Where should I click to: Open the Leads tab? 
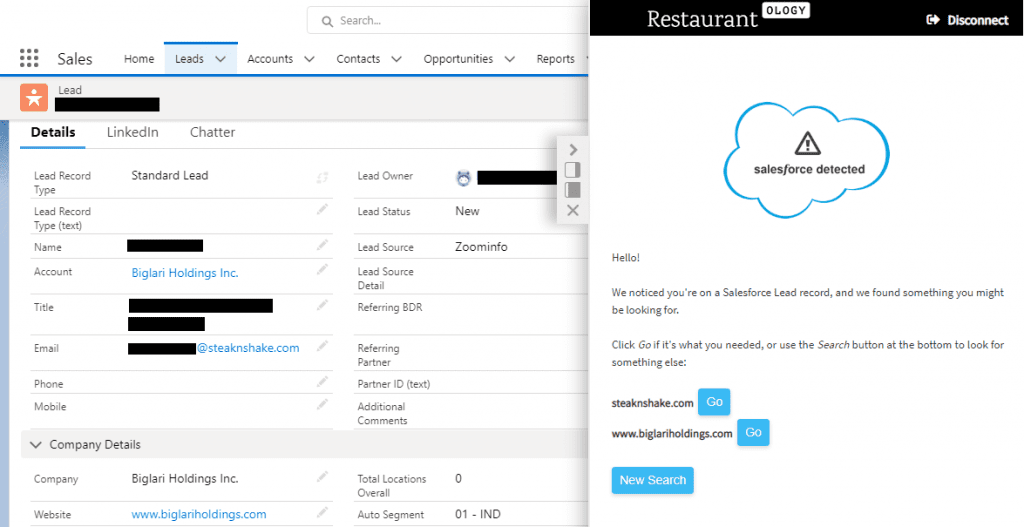189,59
